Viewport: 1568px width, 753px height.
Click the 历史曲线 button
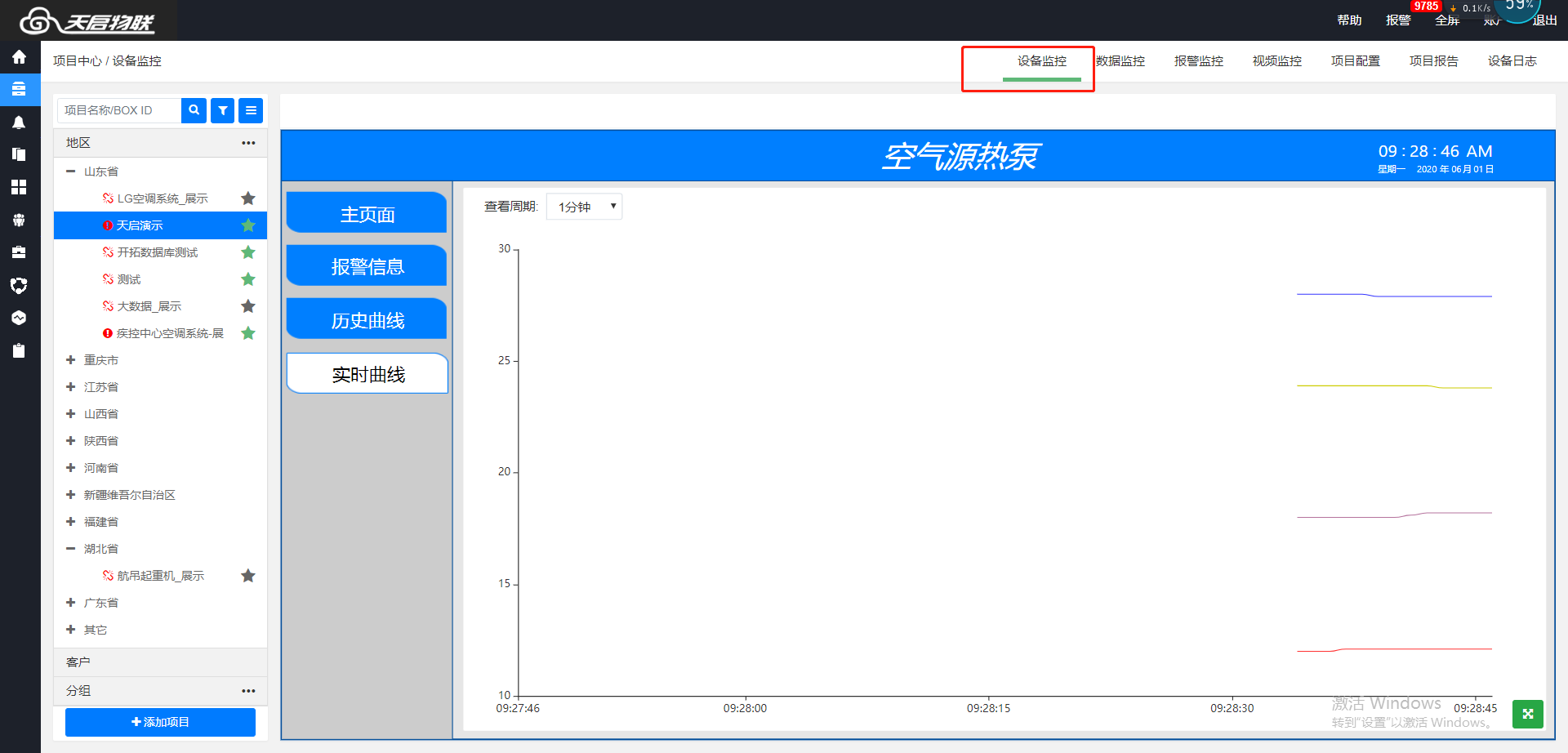pyautogui.click(x=367, y=319)
